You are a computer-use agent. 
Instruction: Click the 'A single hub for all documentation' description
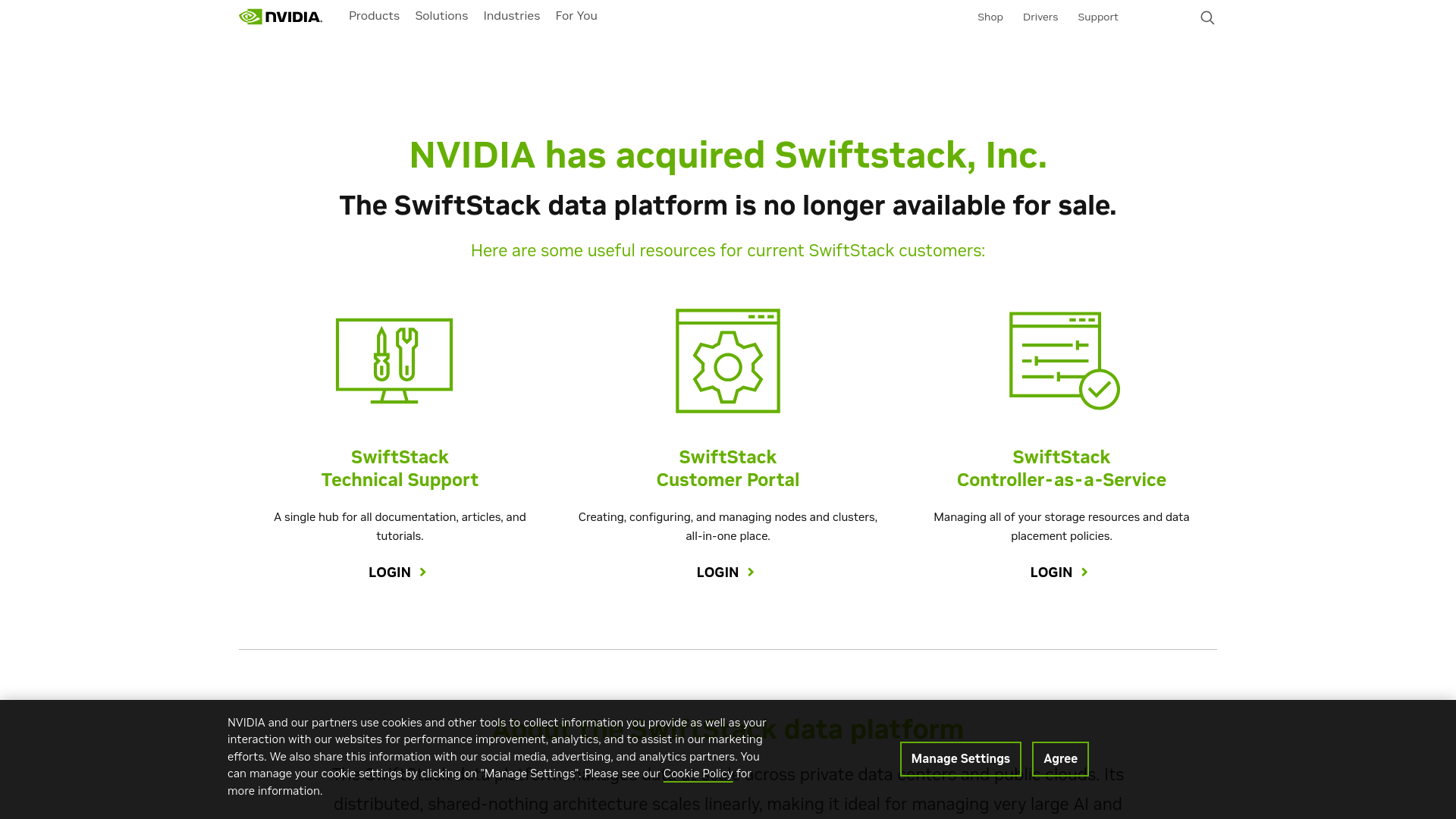point(400,526)
